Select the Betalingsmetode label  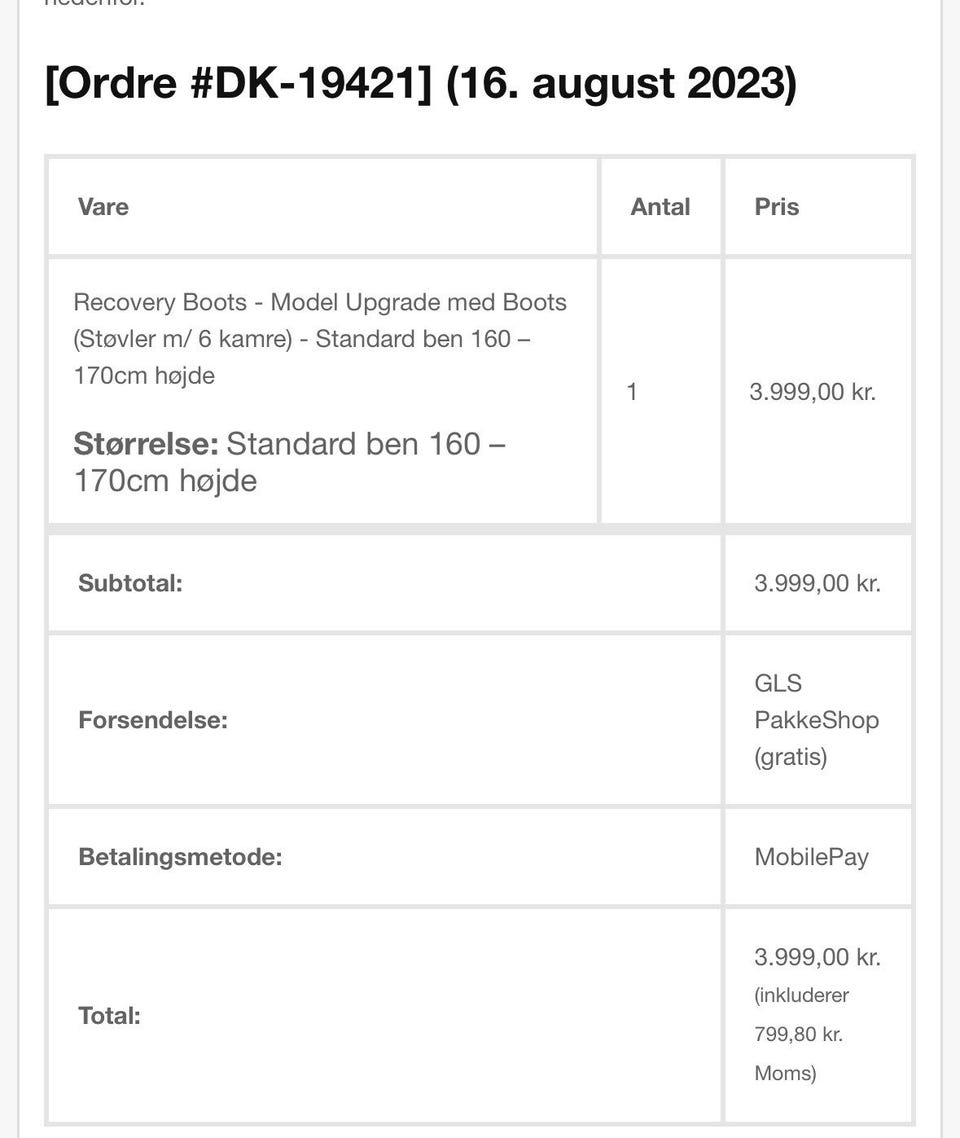180,857
